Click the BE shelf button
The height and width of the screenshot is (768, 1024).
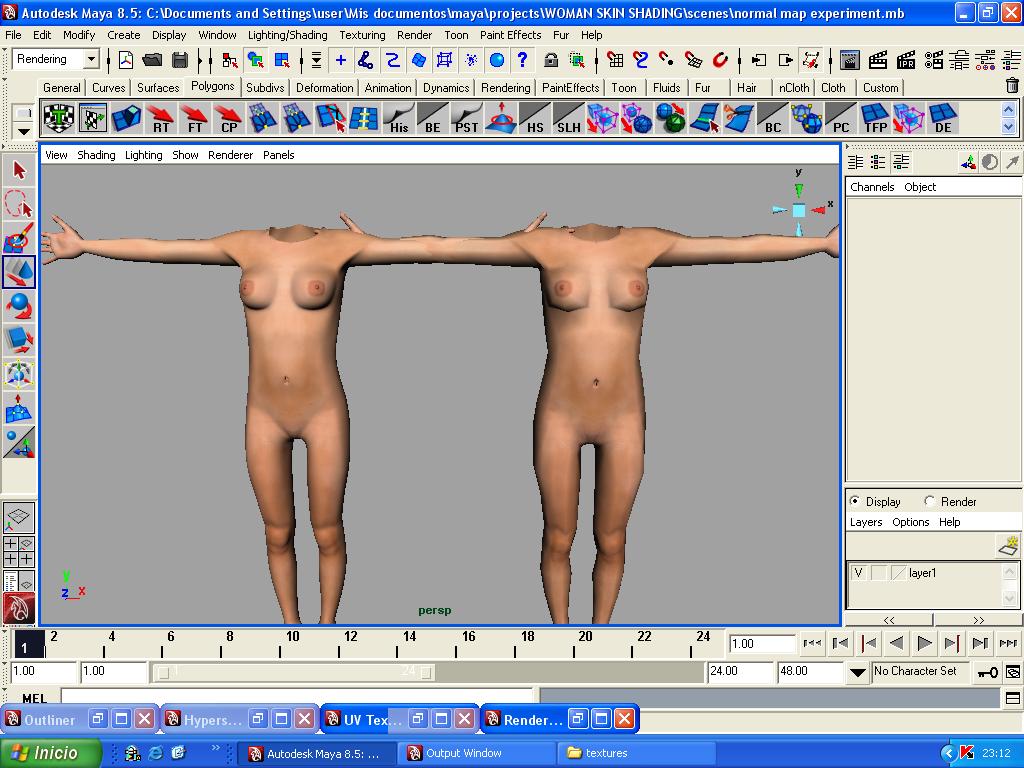[432, 119]
